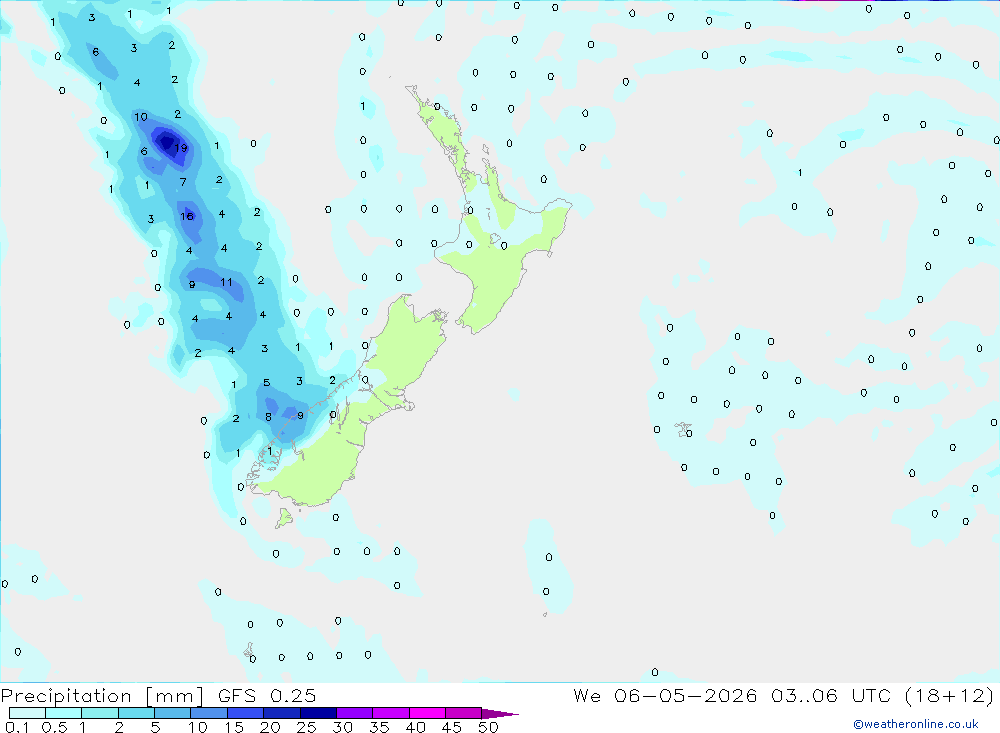
Task: Click the 10–15 mm blue legend swatch
Action: (x=209, y=713)
